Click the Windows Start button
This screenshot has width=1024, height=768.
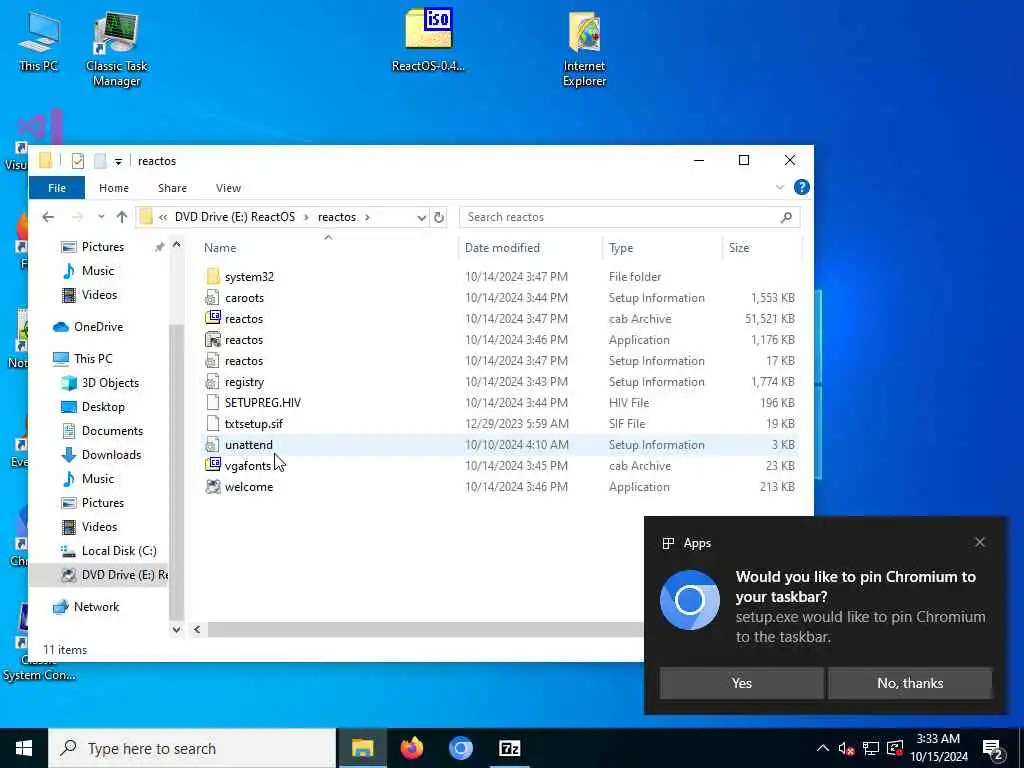[24, 748]
